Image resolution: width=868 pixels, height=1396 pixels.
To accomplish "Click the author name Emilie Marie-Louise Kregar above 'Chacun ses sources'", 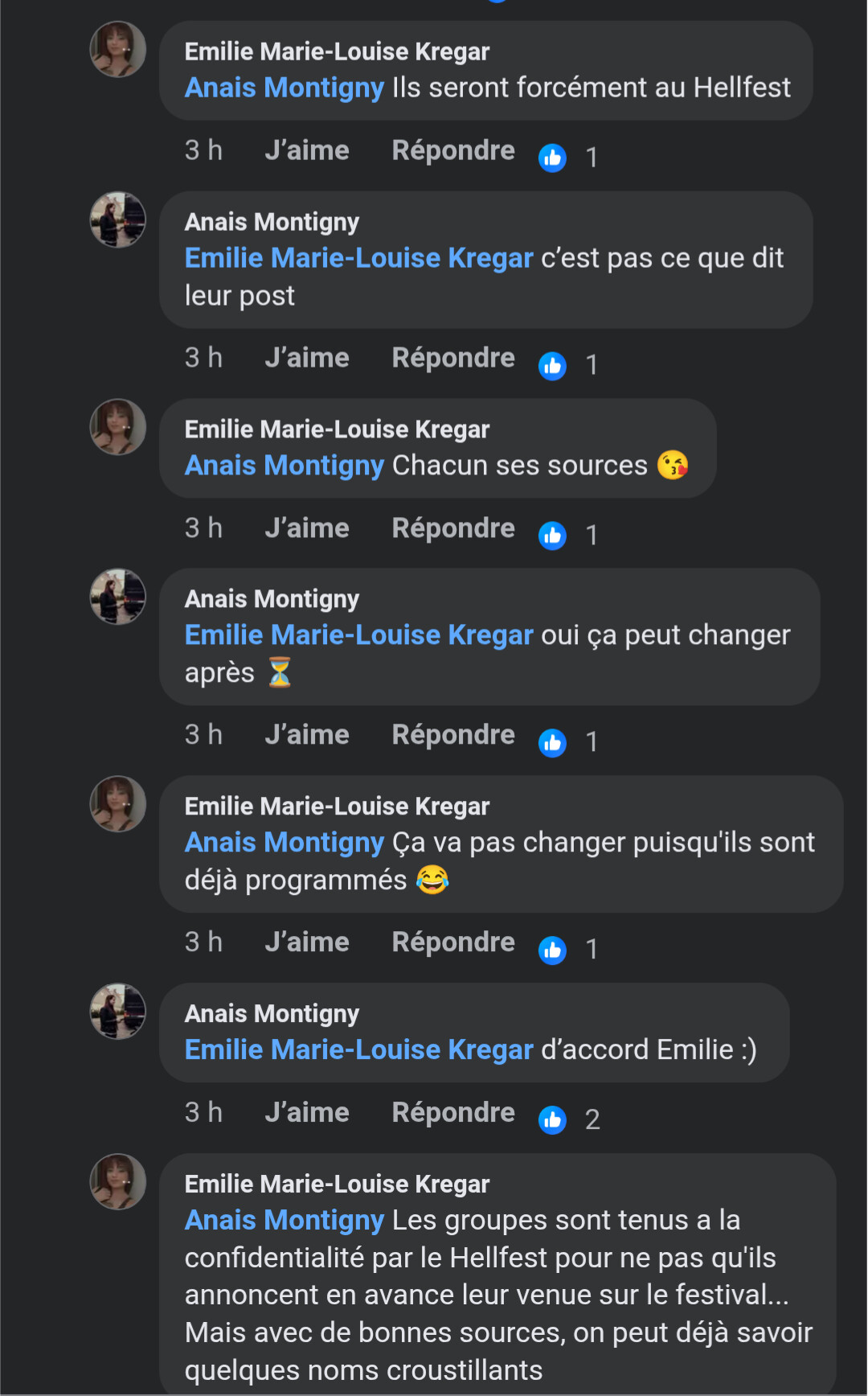I will click(337, 429).
